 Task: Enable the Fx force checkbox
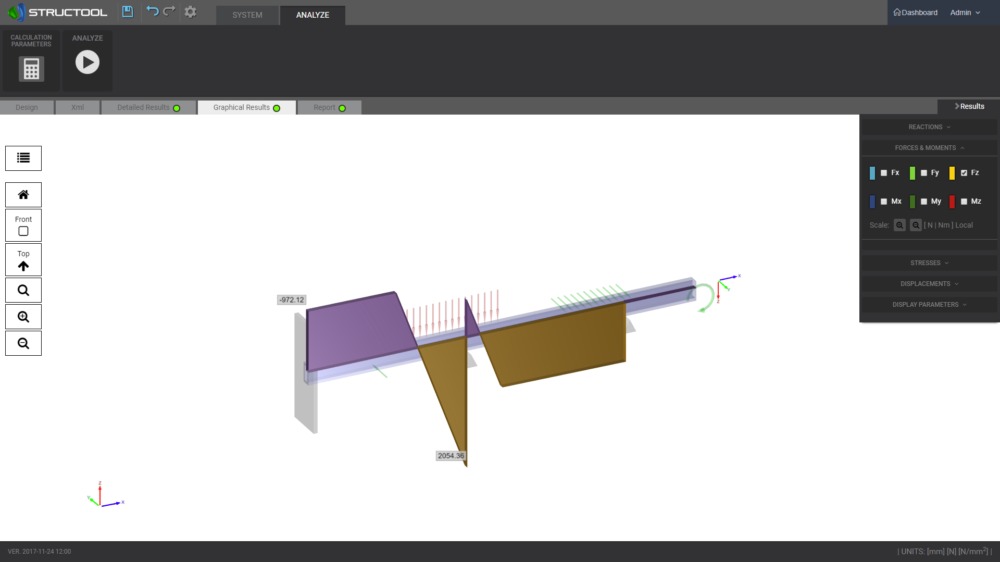click(884, 173)
